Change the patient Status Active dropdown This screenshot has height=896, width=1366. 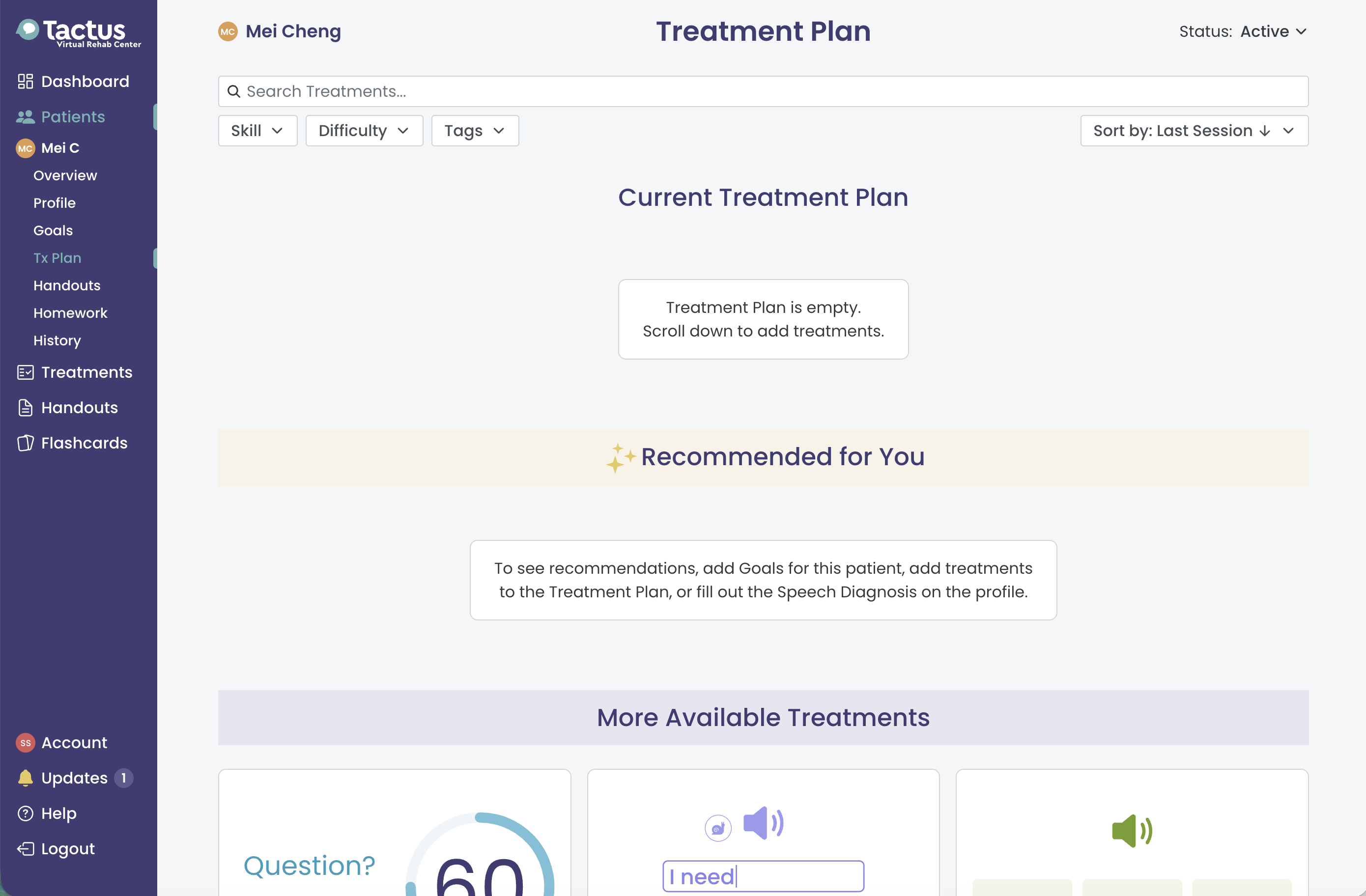pos(1273,31)
